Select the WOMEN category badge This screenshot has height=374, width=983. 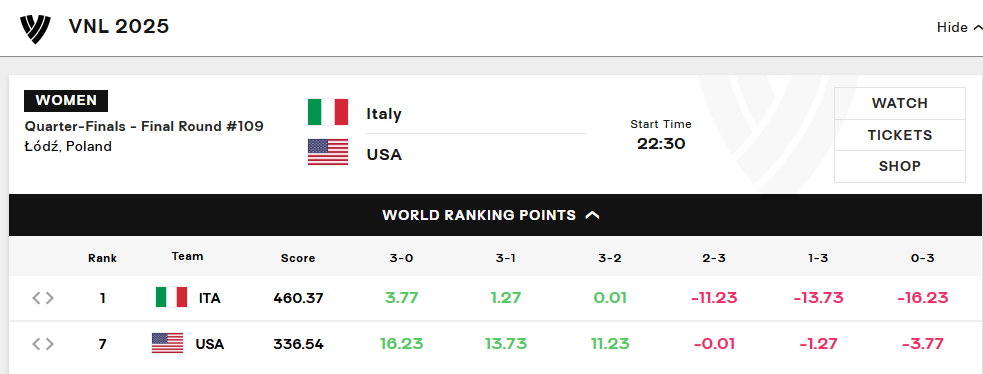click(66, 101)
